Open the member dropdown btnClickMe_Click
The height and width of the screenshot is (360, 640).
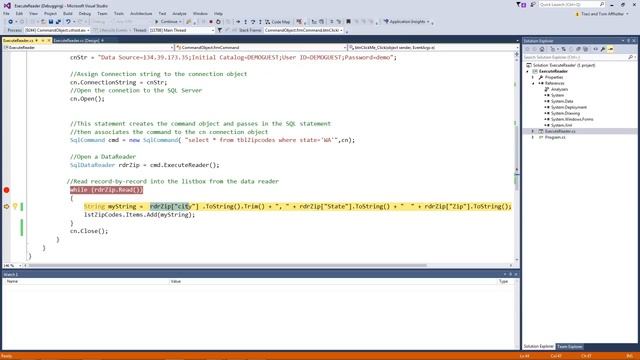click(432, 47)
